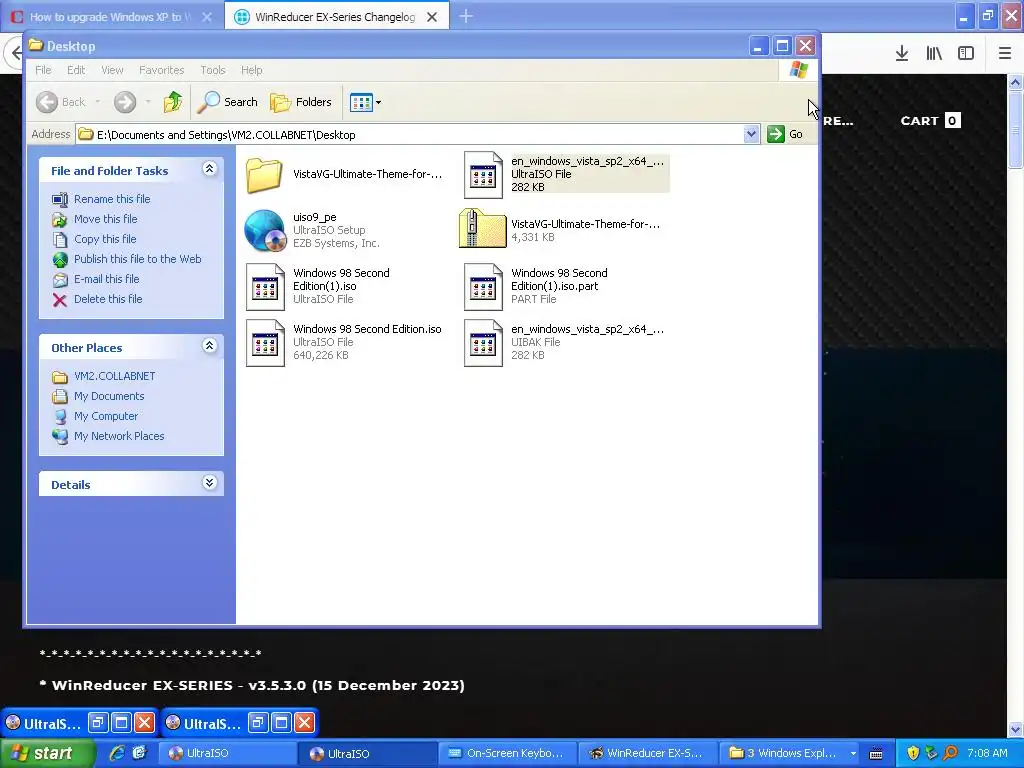This screenshot has height=768, width=1024.
Task: Open the View menu
Action: tap(112, 70)
